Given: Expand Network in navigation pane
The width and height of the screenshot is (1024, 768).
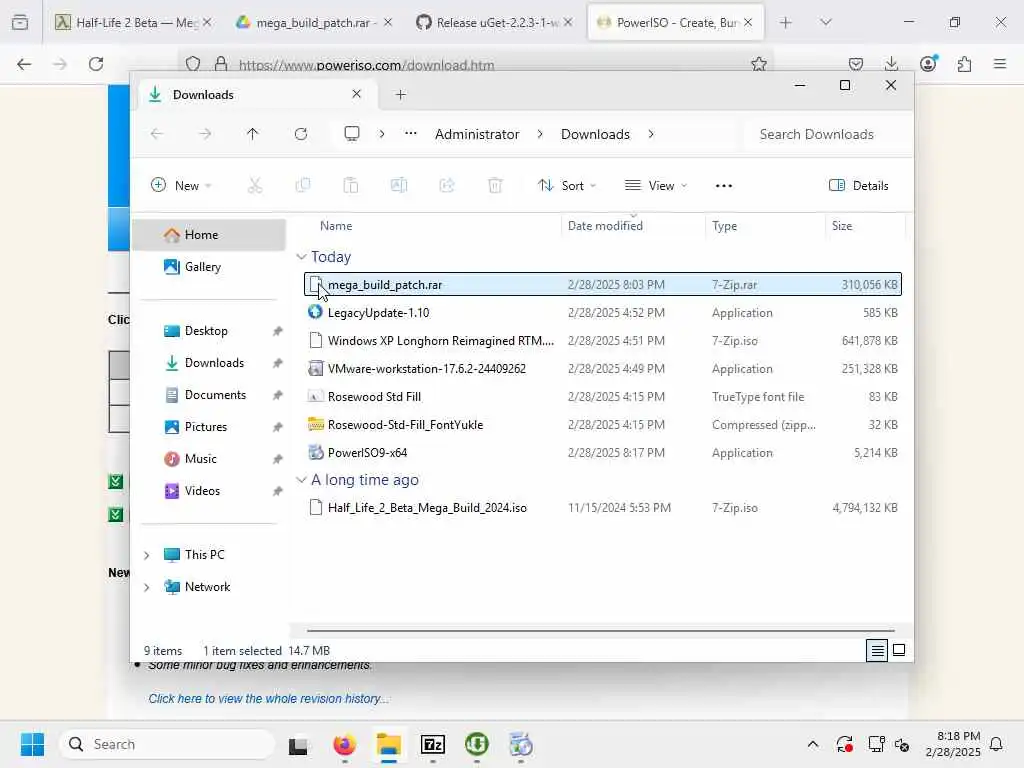Looking at the screenshot, I should click(x=147, y=587).
